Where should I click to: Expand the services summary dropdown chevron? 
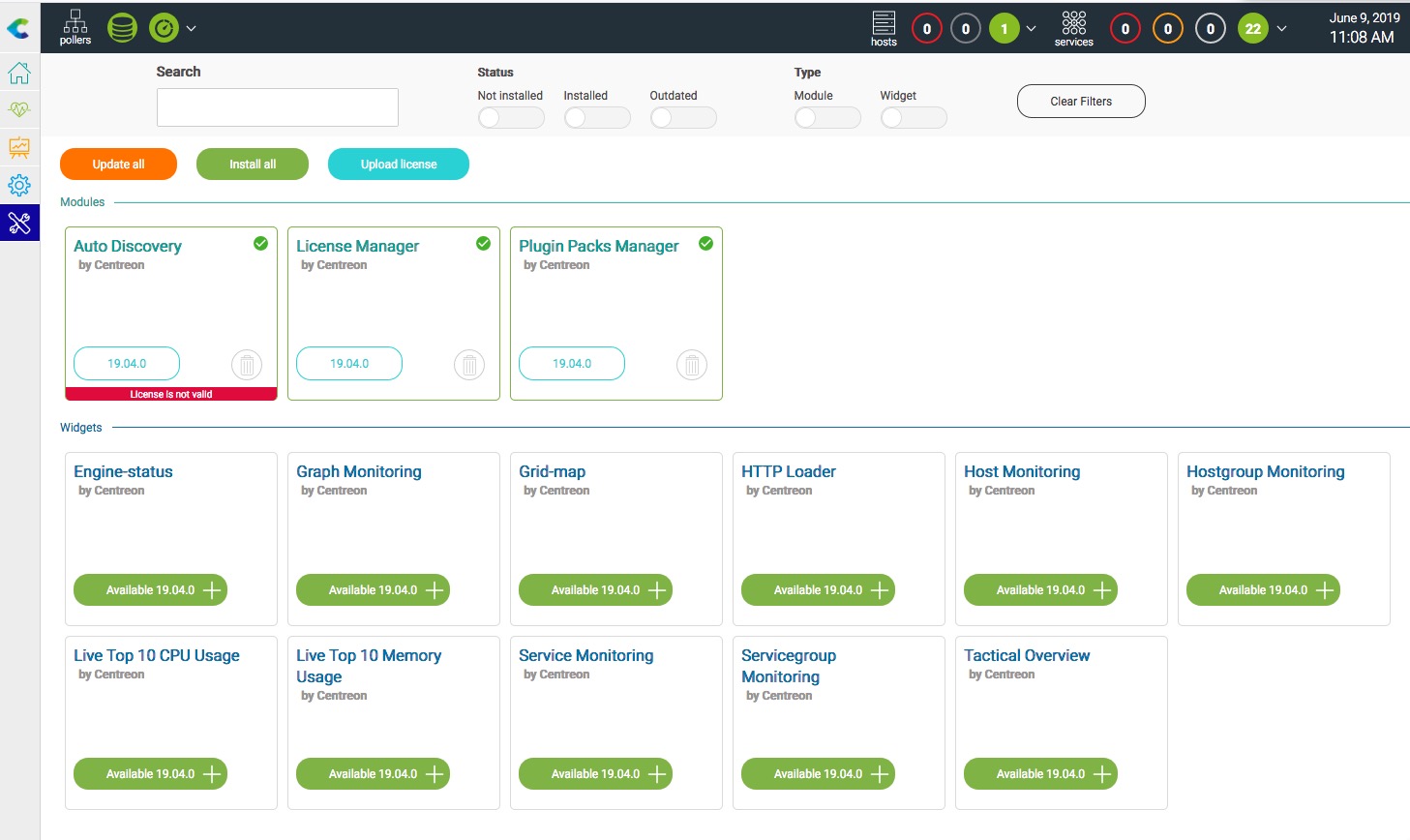(1282, 29)
